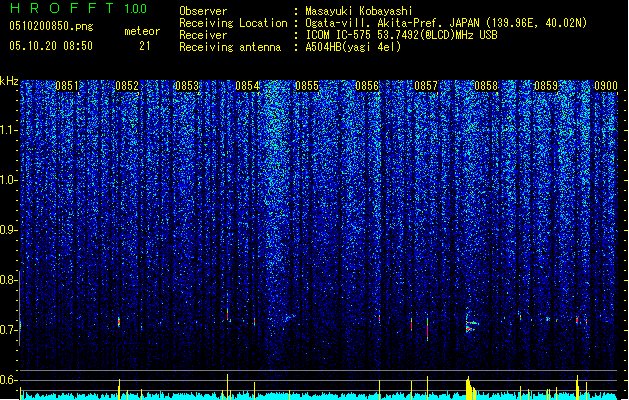The height and width of the screenshot is (400, 629).
Task: Click the 1.1 kHz axis tick label
Action: (8, 130)
